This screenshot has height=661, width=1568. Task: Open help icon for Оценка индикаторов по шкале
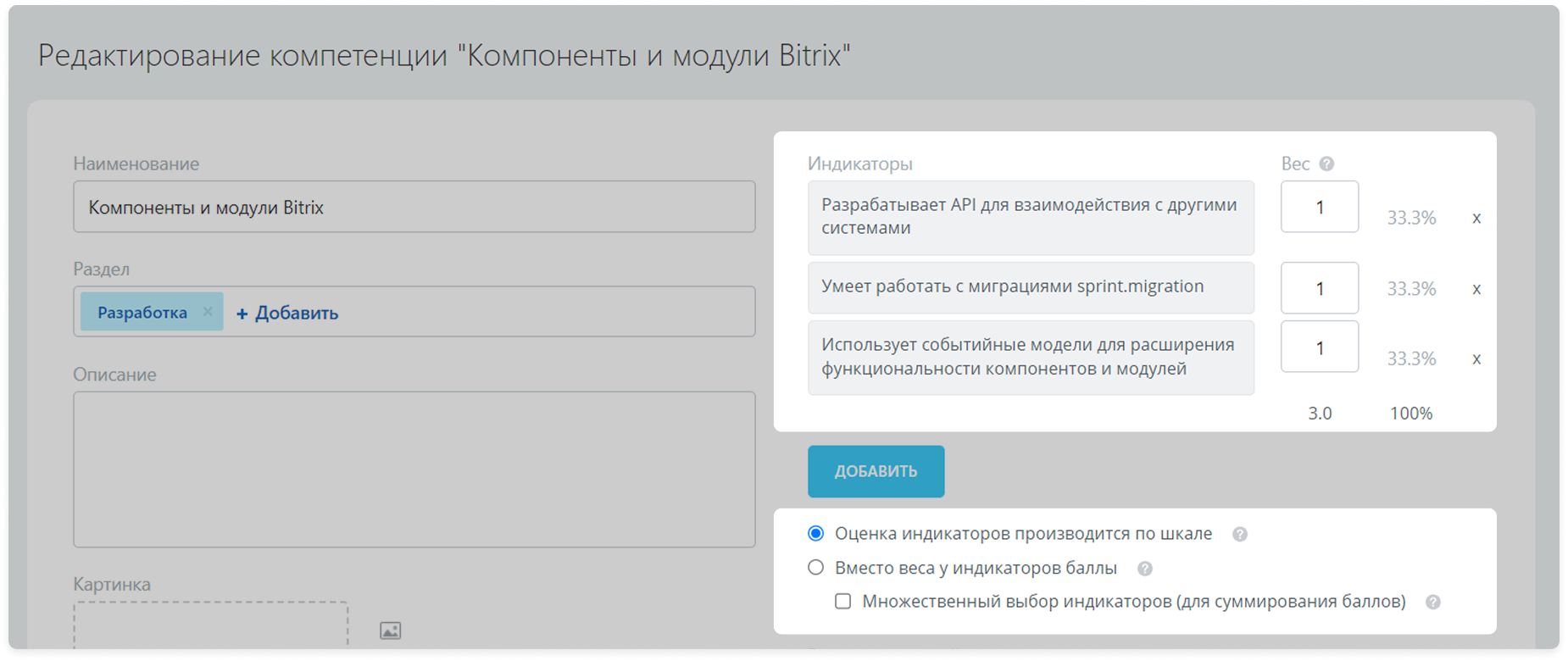point(1240,534)
